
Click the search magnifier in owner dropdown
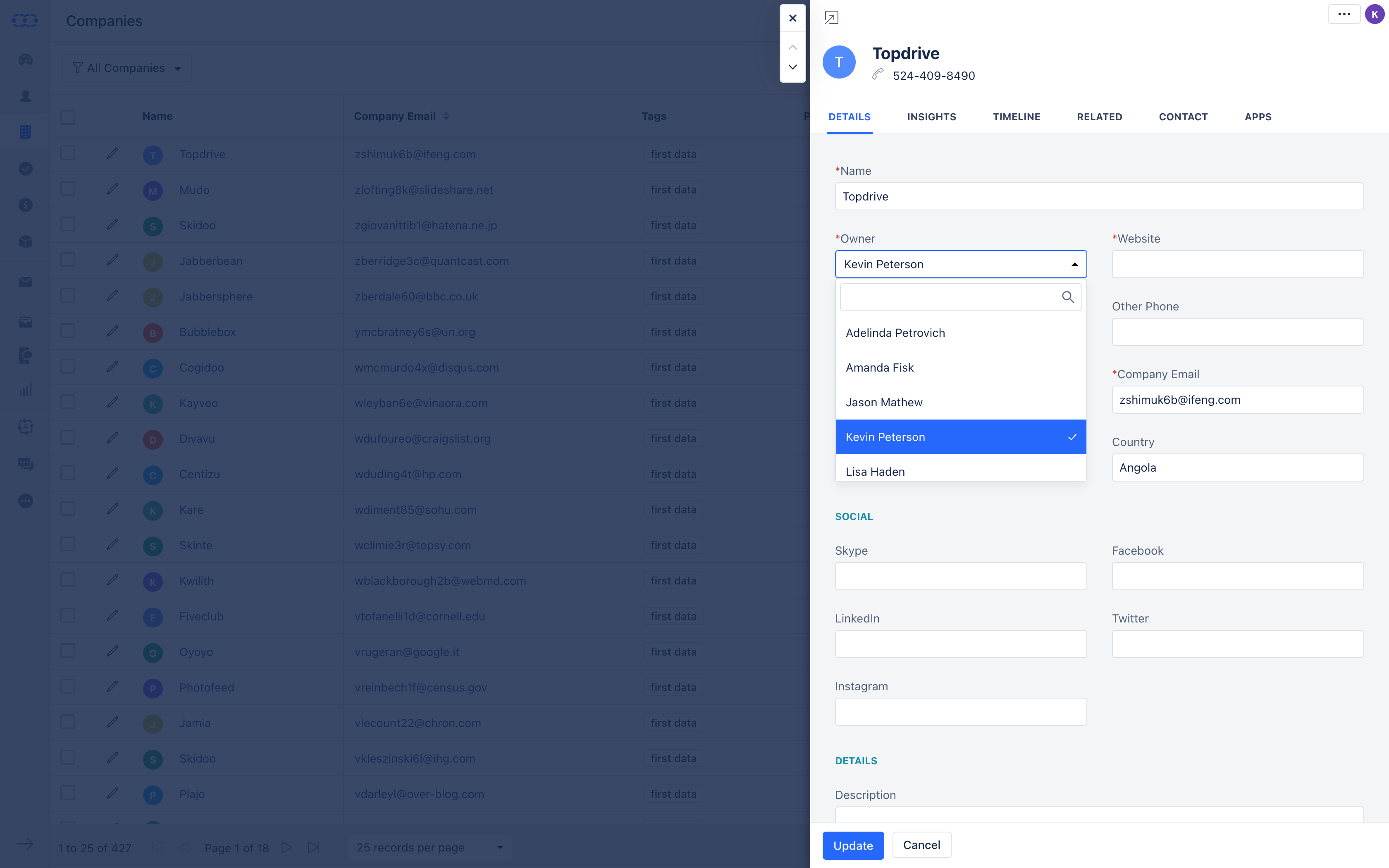click(1067, 297)
